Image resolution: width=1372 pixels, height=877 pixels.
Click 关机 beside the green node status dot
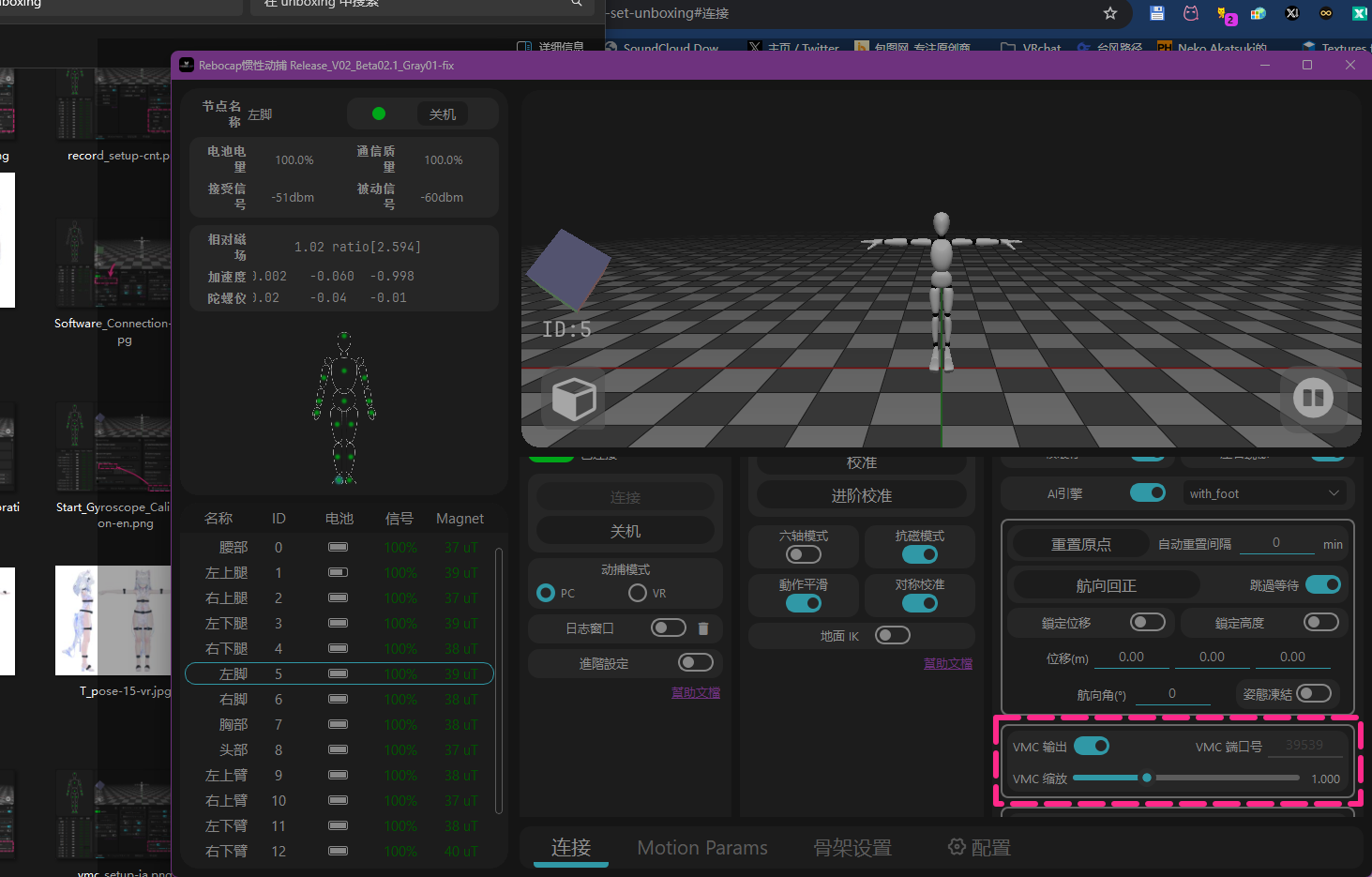tap(443, 114)
